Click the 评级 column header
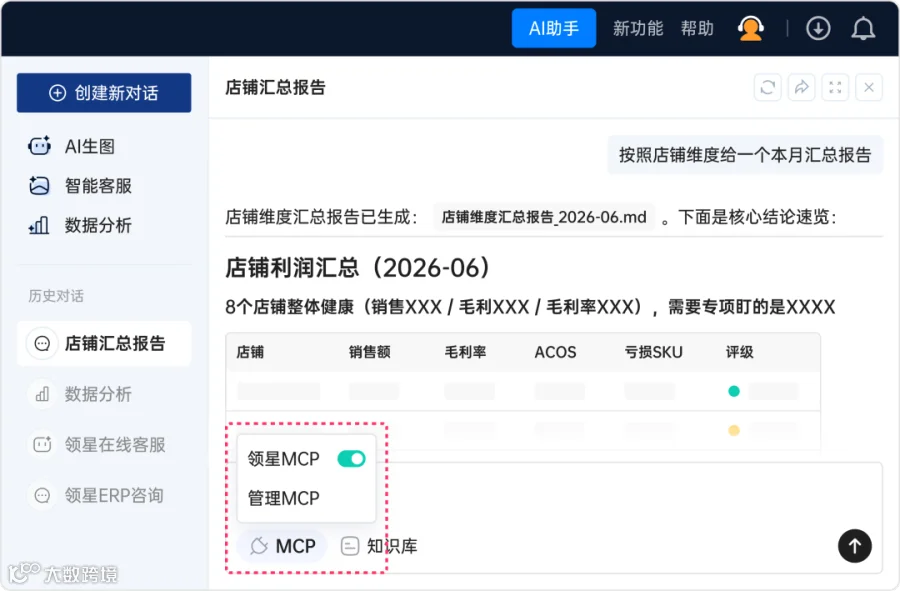The image size is (900, 591). [739, 352]
